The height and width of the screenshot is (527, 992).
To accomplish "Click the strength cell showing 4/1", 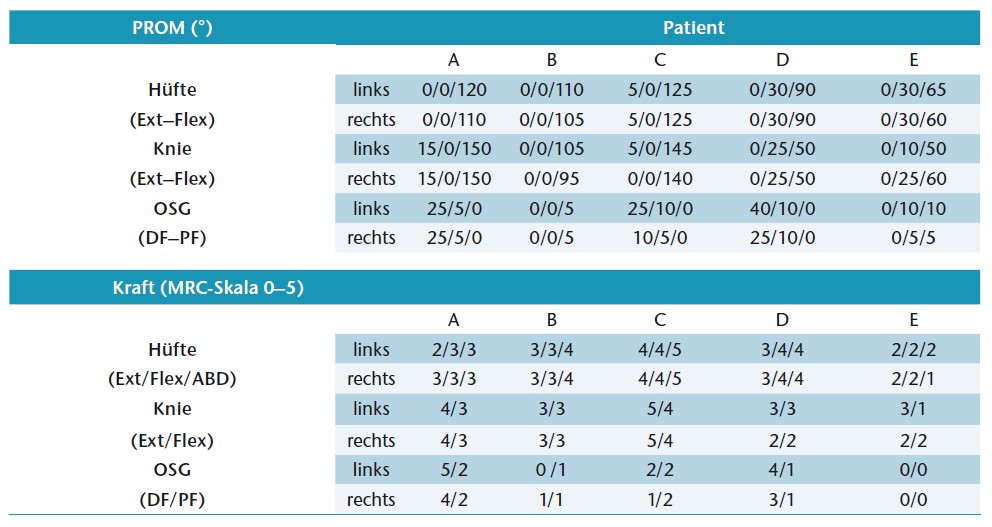I will (782, 470).
